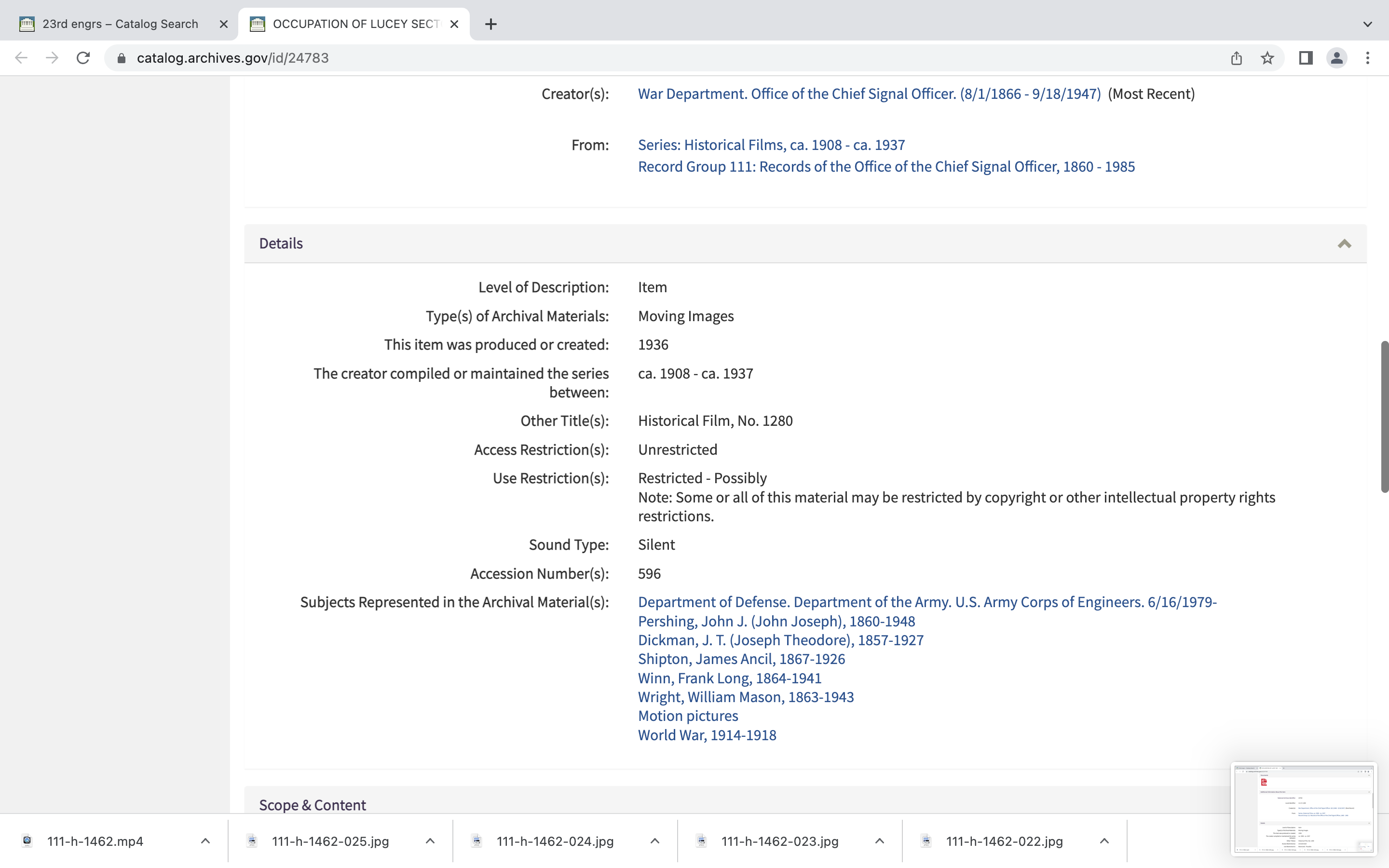Open options arrow for 111-h-1462-024.jpg

pyautogui.click(x=655, y=841)
